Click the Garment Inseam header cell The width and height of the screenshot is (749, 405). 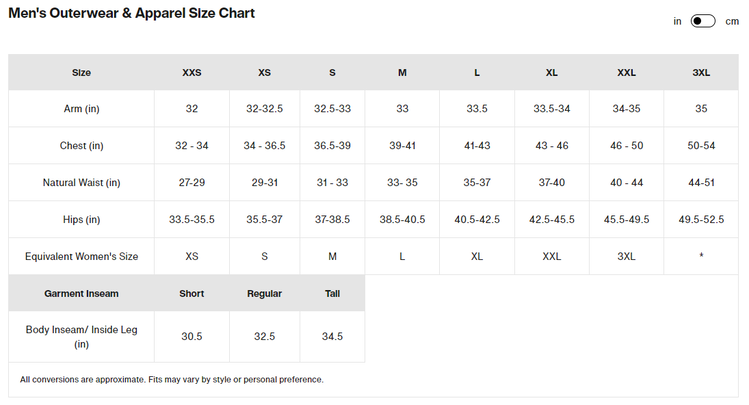point(81,293)
